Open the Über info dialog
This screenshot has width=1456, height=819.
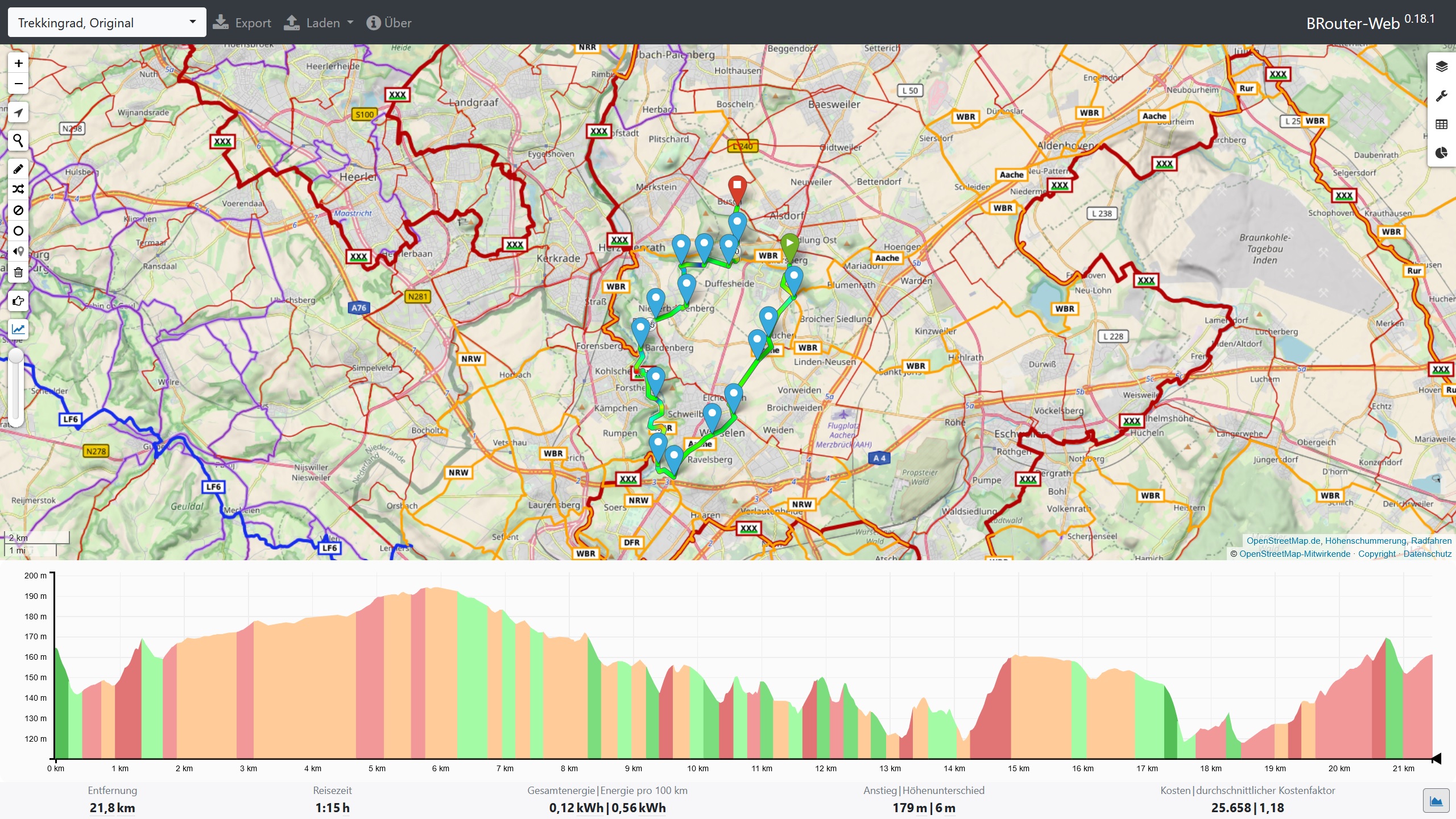(389, 23)
